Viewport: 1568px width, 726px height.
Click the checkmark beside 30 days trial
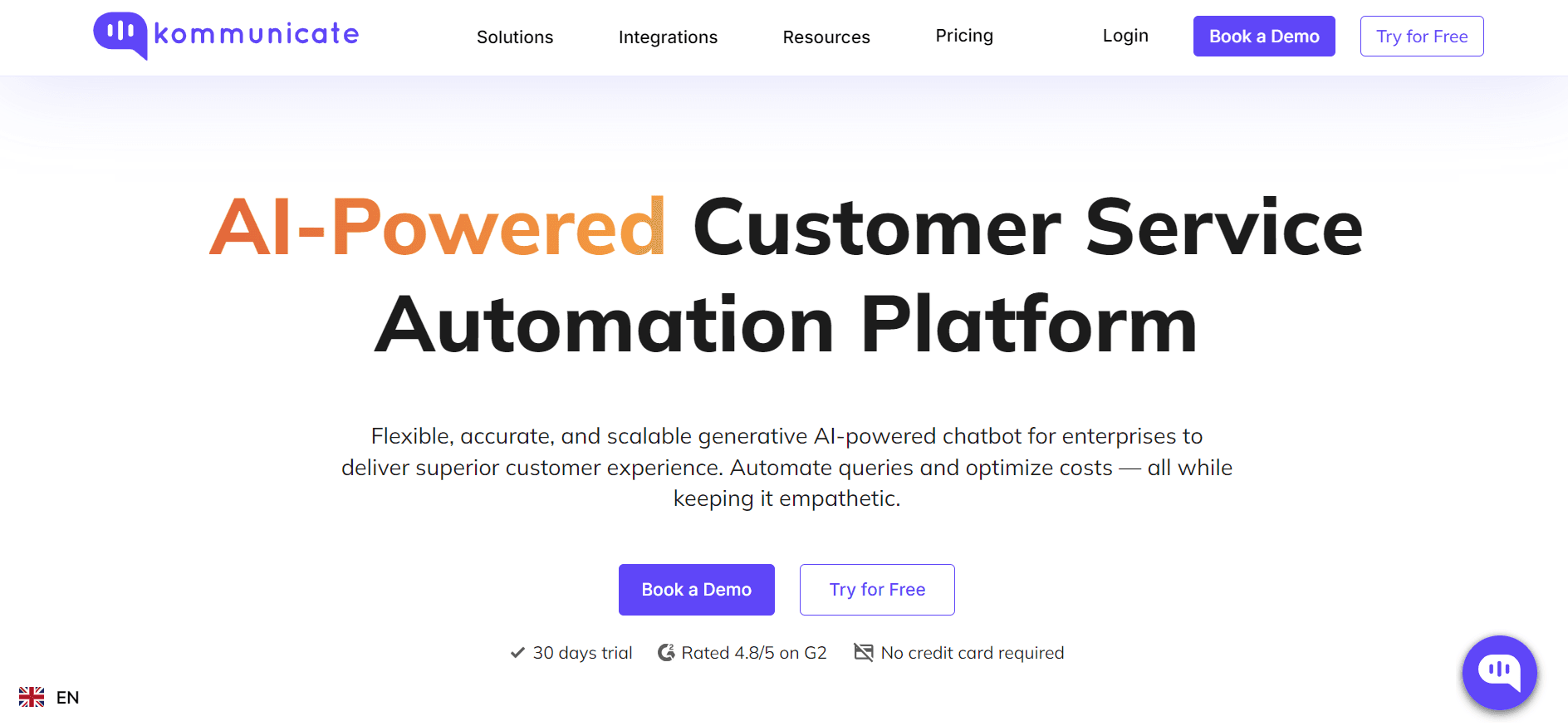517,653
